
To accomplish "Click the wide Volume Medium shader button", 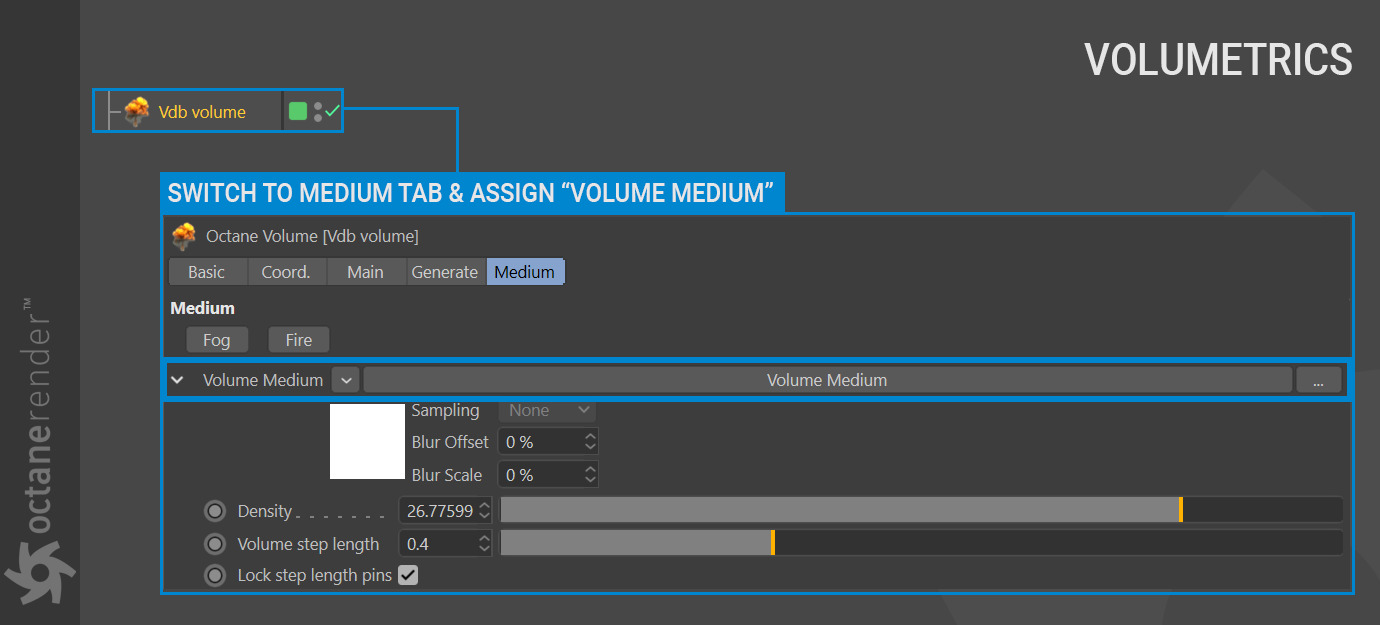I will pyautogui.click(x=826, y=380).
